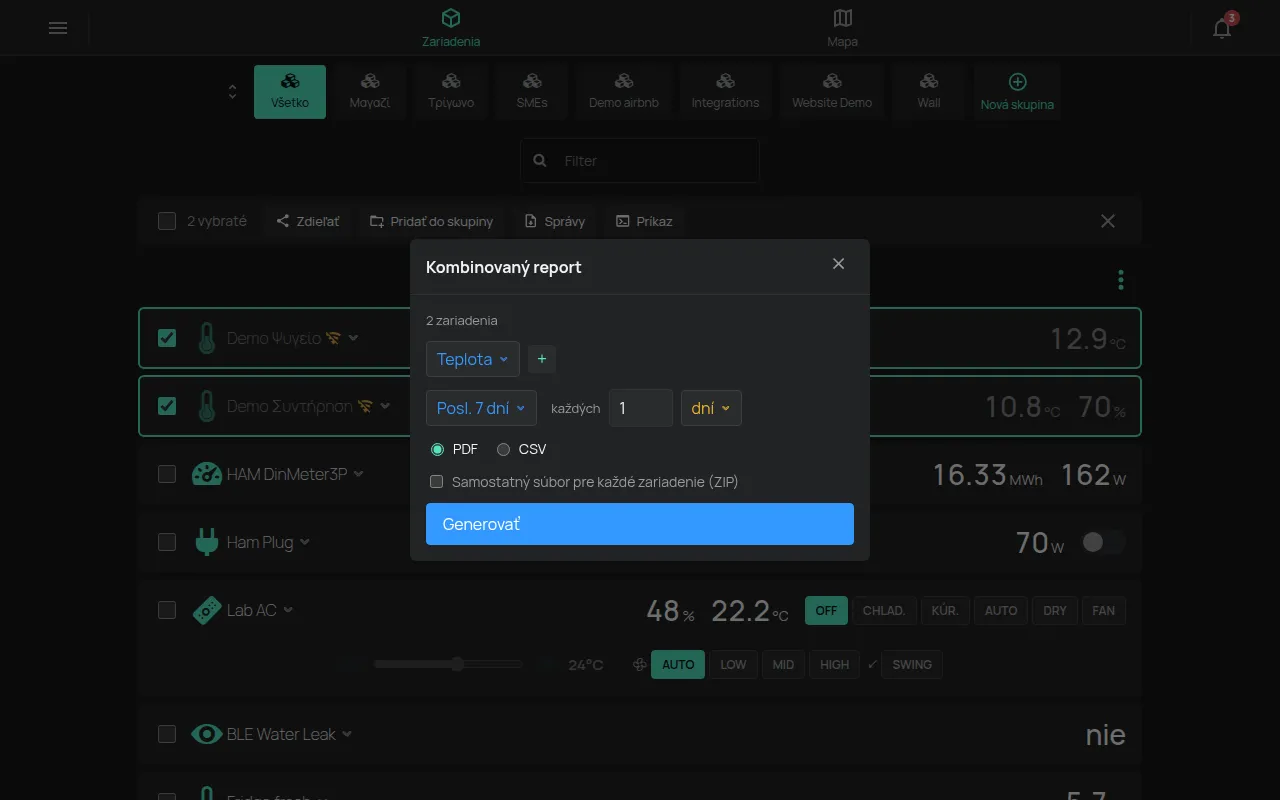Adjust the Lab AC temperature slider
The image size is (1280, 800).
(448, 664)
